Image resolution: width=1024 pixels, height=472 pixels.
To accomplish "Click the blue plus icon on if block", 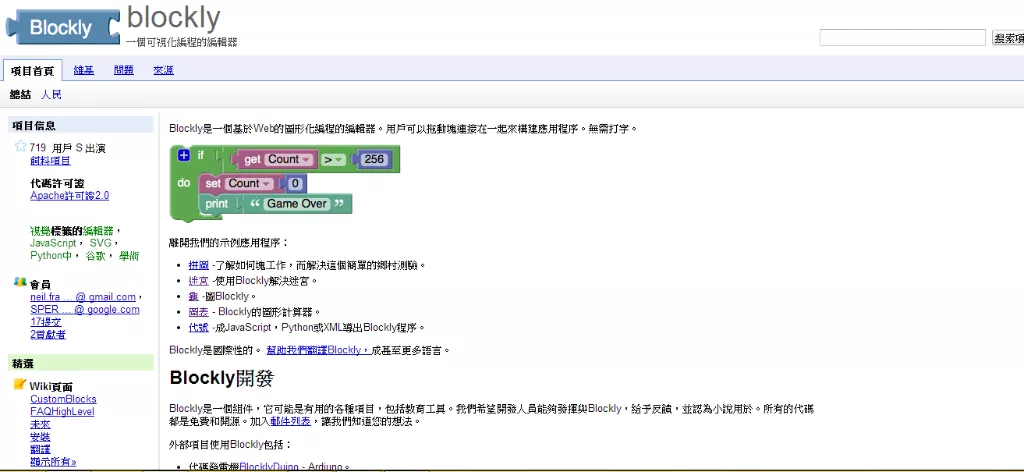I will (184, 155).
